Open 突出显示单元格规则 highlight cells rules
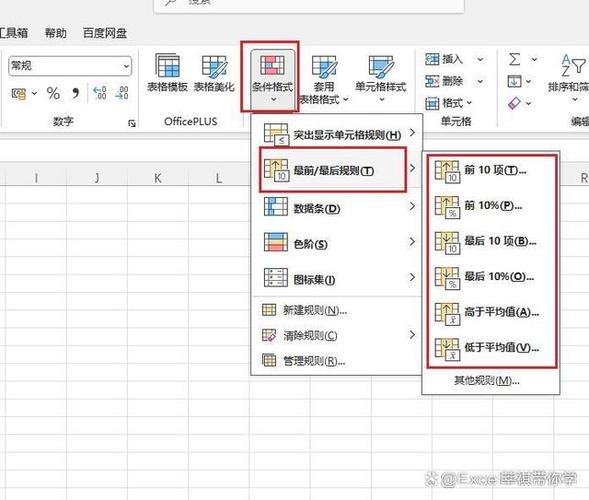This screenshot has width=589, height=500. coord(337,134)
